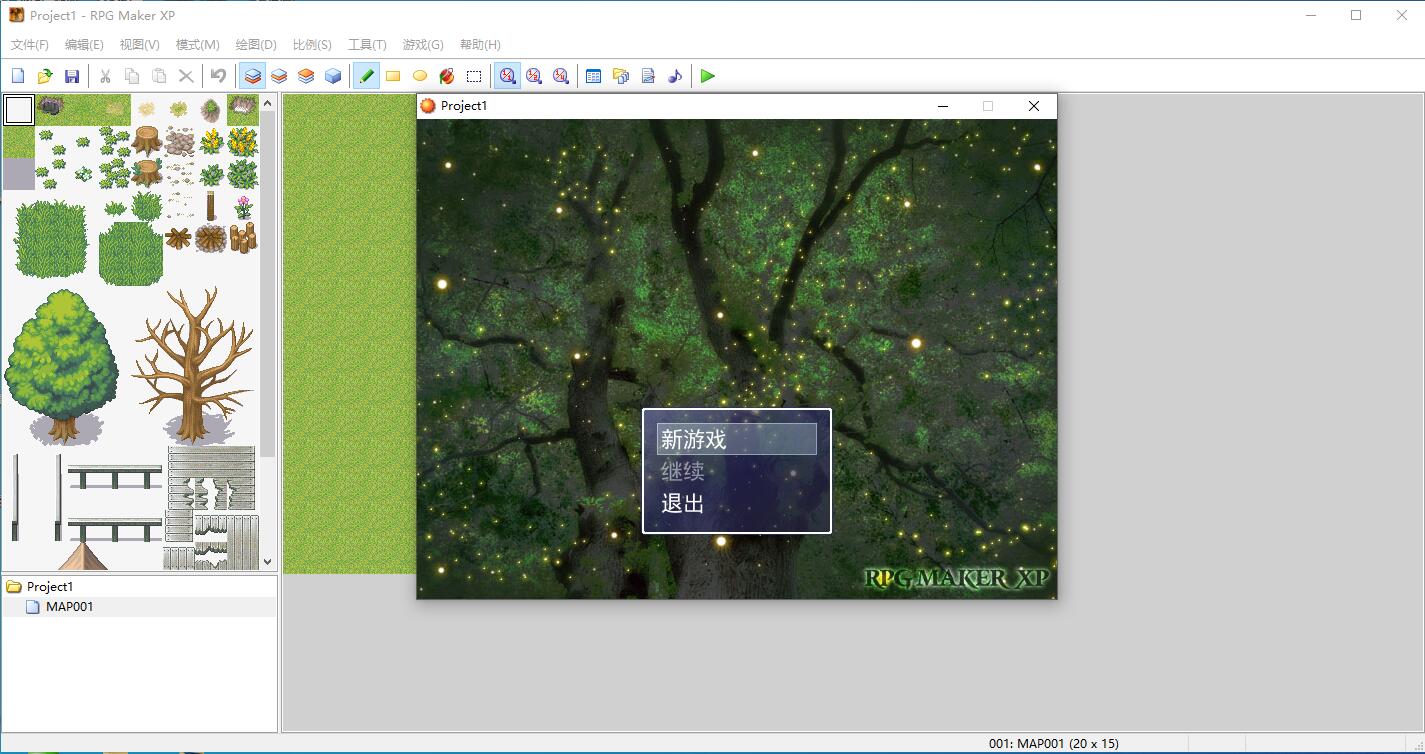Pick the campfire log pile tile
This screenshot has height=754, width=1425.
(x=212, y=238)
